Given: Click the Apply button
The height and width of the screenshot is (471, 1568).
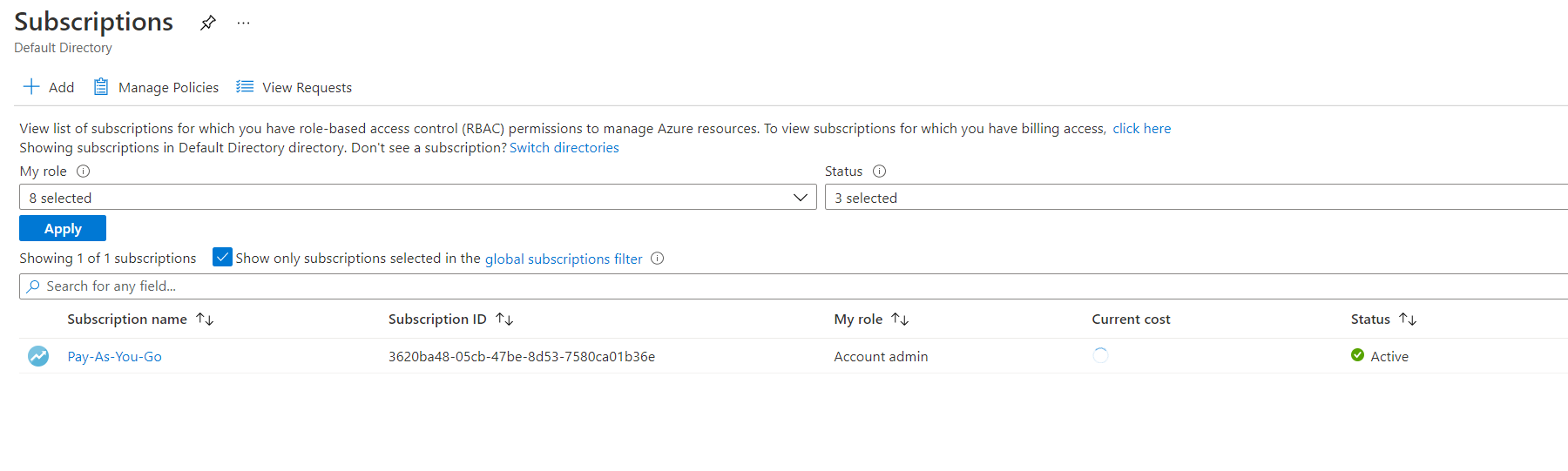Looking at the screenshot, I should tap(63, 228).
